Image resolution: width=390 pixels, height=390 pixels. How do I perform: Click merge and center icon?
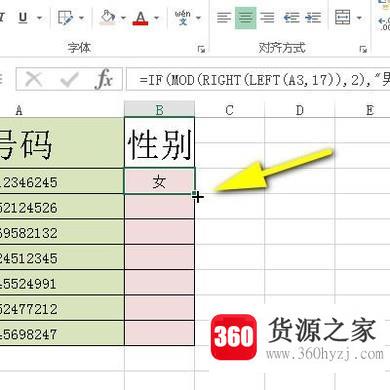[343, 17]
